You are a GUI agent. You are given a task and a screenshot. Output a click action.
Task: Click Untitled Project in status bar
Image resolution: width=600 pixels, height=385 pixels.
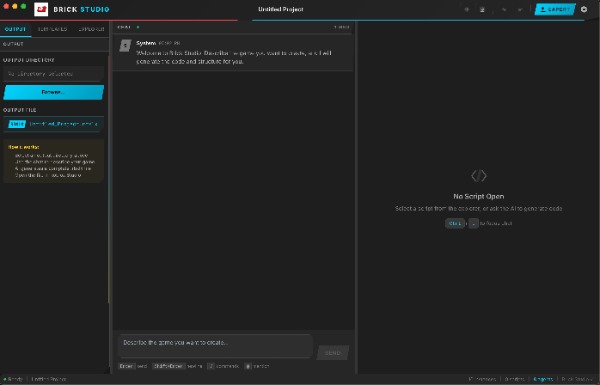pos(49,379)
